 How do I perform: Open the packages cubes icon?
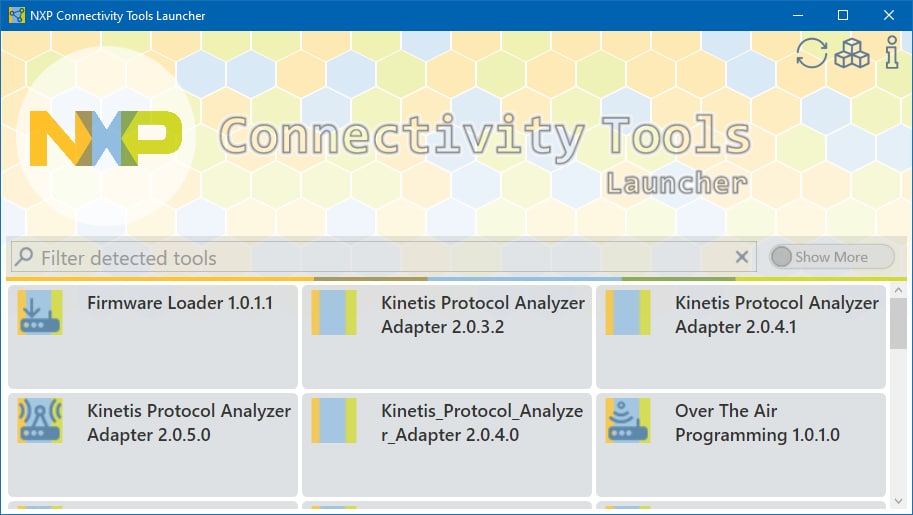pyautogui.click(x=852, y=54)
